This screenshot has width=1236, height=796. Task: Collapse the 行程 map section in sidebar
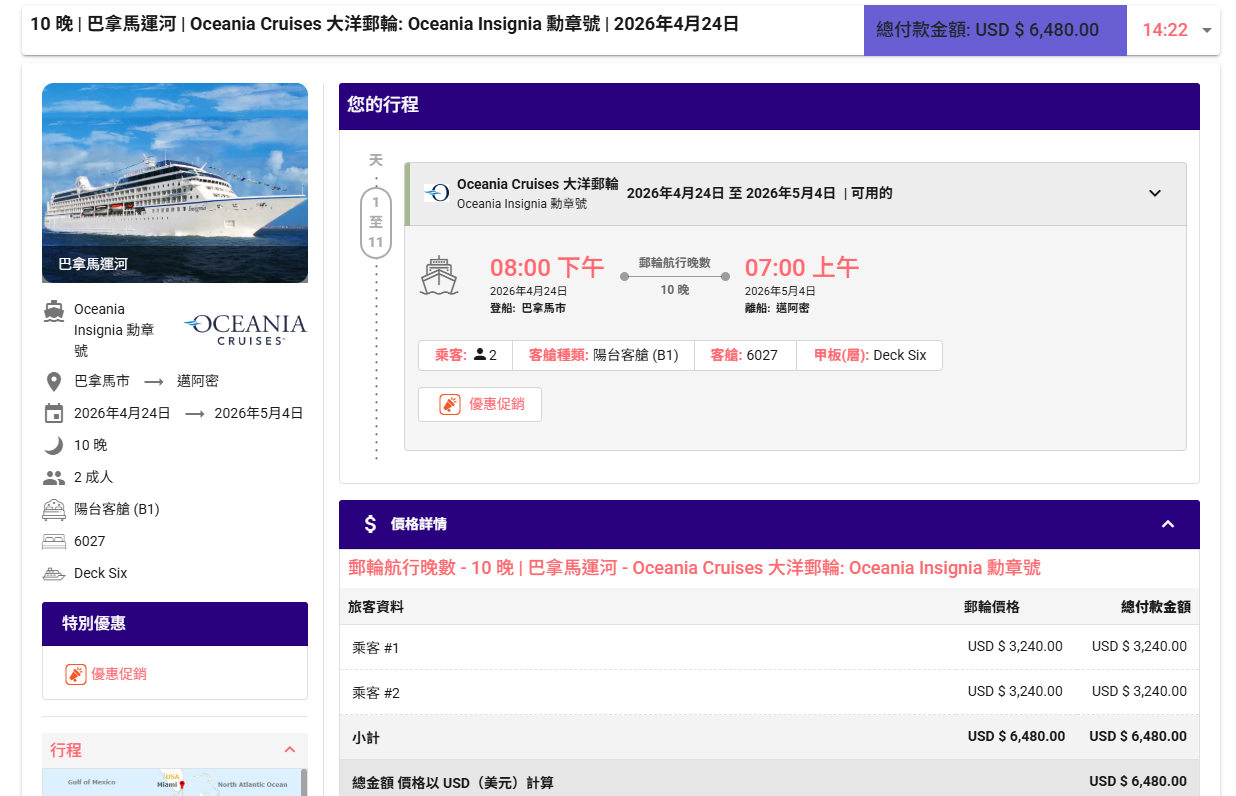(290, 750)
